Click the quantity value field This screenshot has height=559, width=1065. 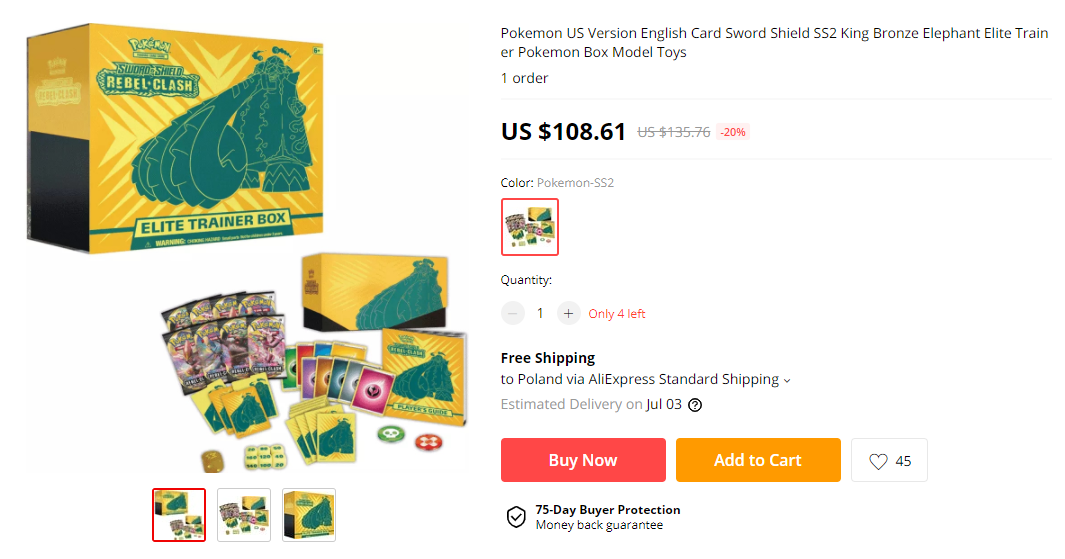click(x=541, y=313)
